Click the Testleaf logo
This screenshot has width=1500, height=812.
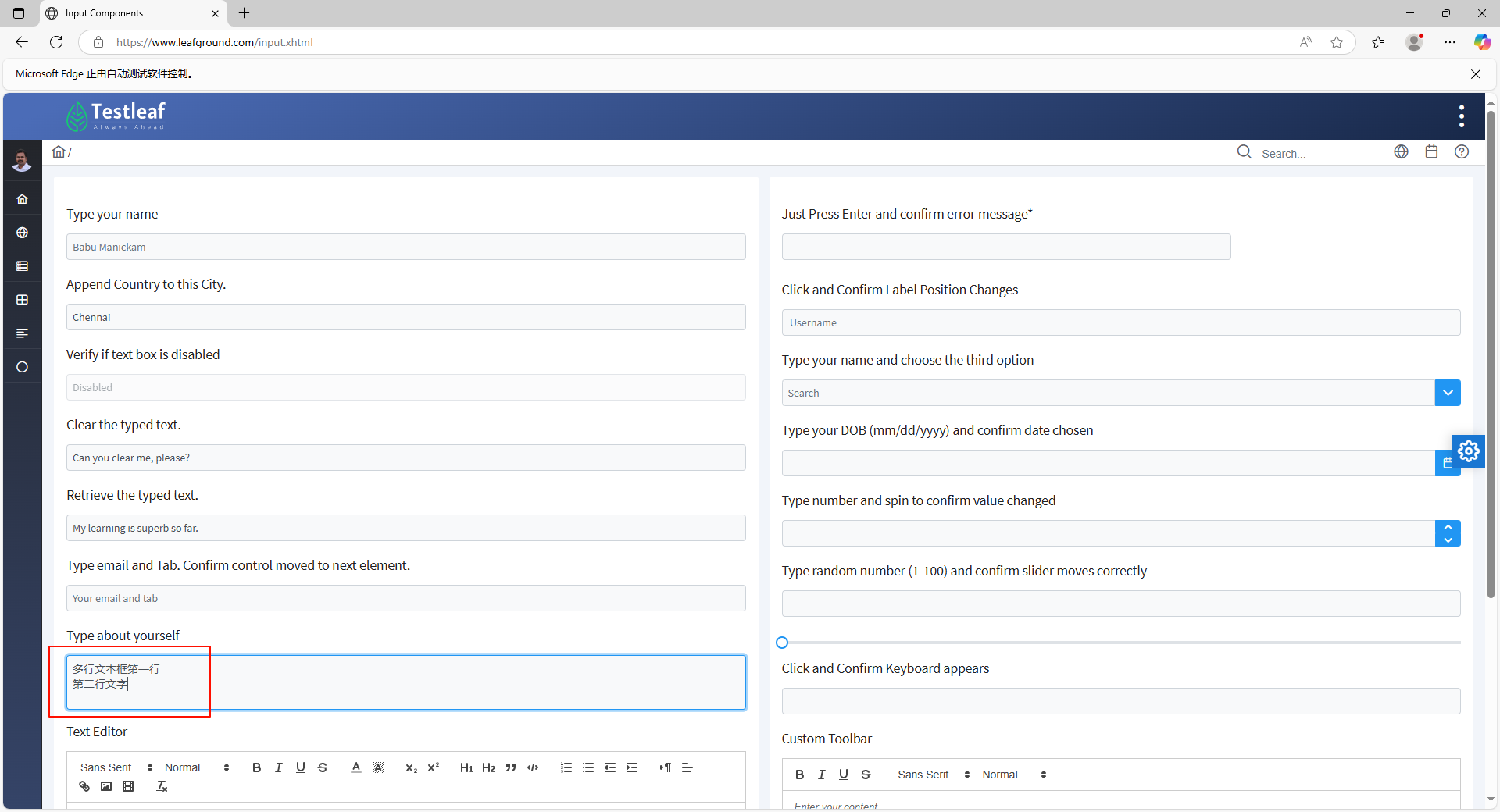click(x=116, y=116)
